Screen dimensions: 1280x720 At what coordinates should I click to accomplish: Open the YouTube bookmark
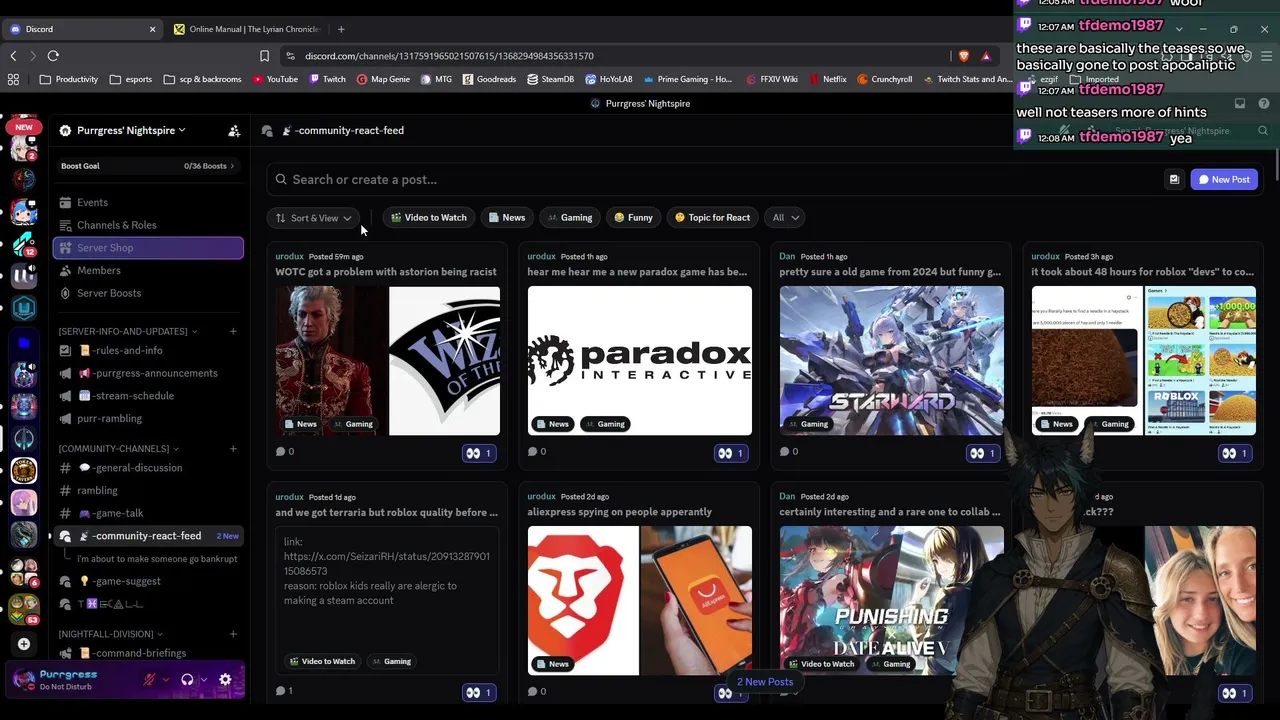(x=275, y=79)
